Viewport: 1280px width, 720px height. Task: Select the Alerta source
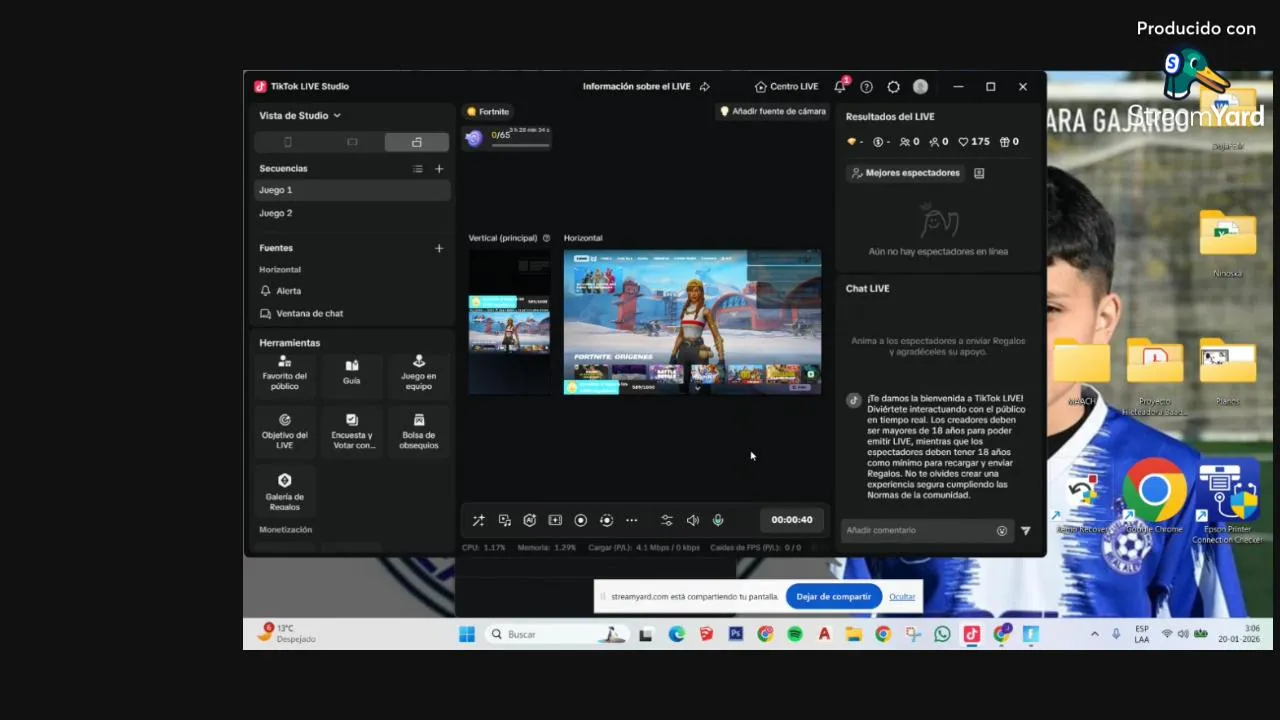tap(352, 291)
